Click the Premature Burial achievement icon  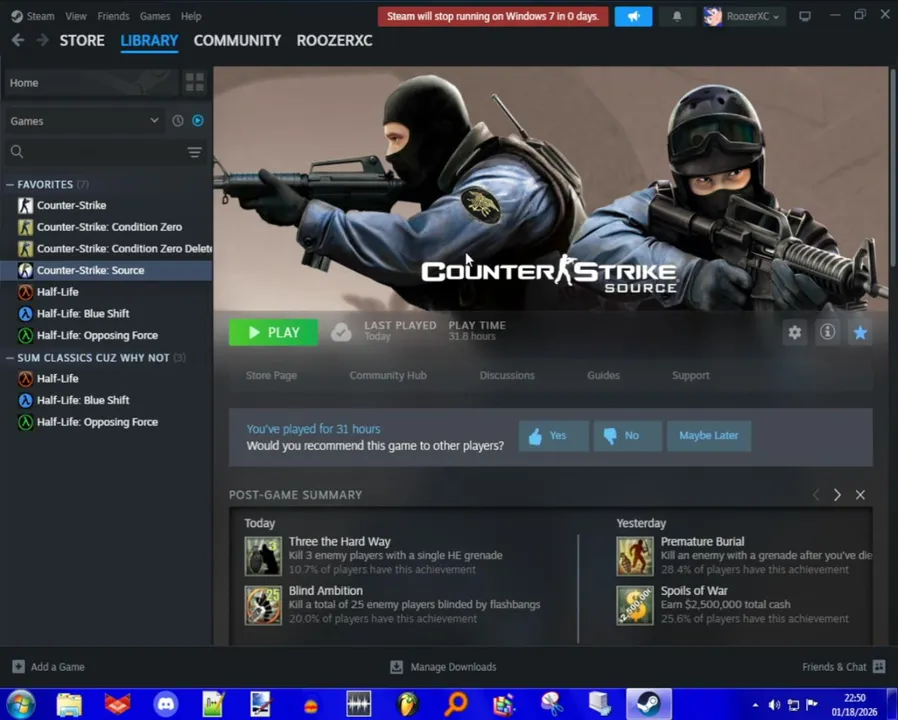[635, 556]
